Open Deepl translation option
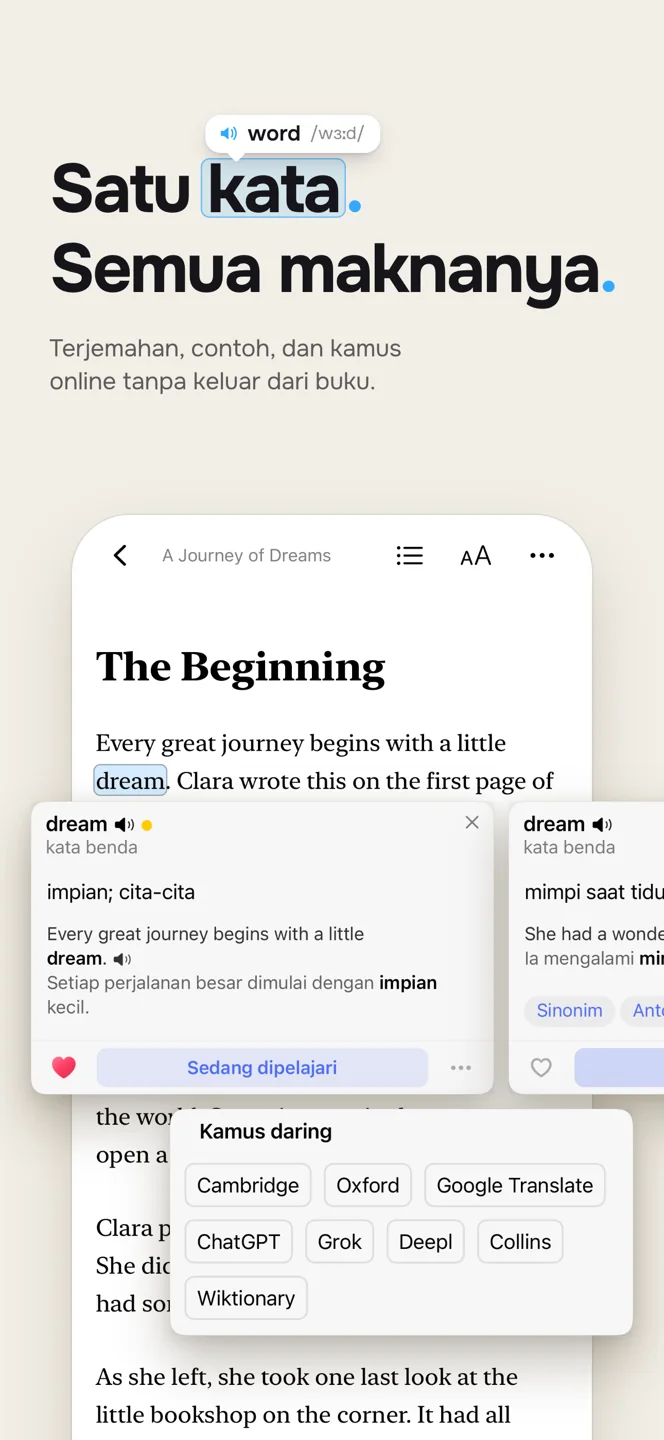This screenshot has width=664, height=1440. click(x=426, y=1242)
